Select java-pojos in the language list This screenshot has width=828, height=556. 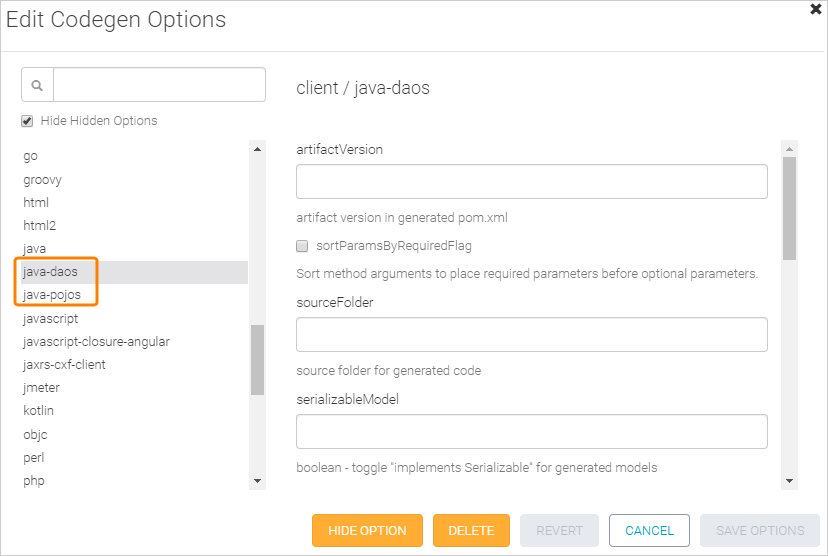[x=52, y=295]
